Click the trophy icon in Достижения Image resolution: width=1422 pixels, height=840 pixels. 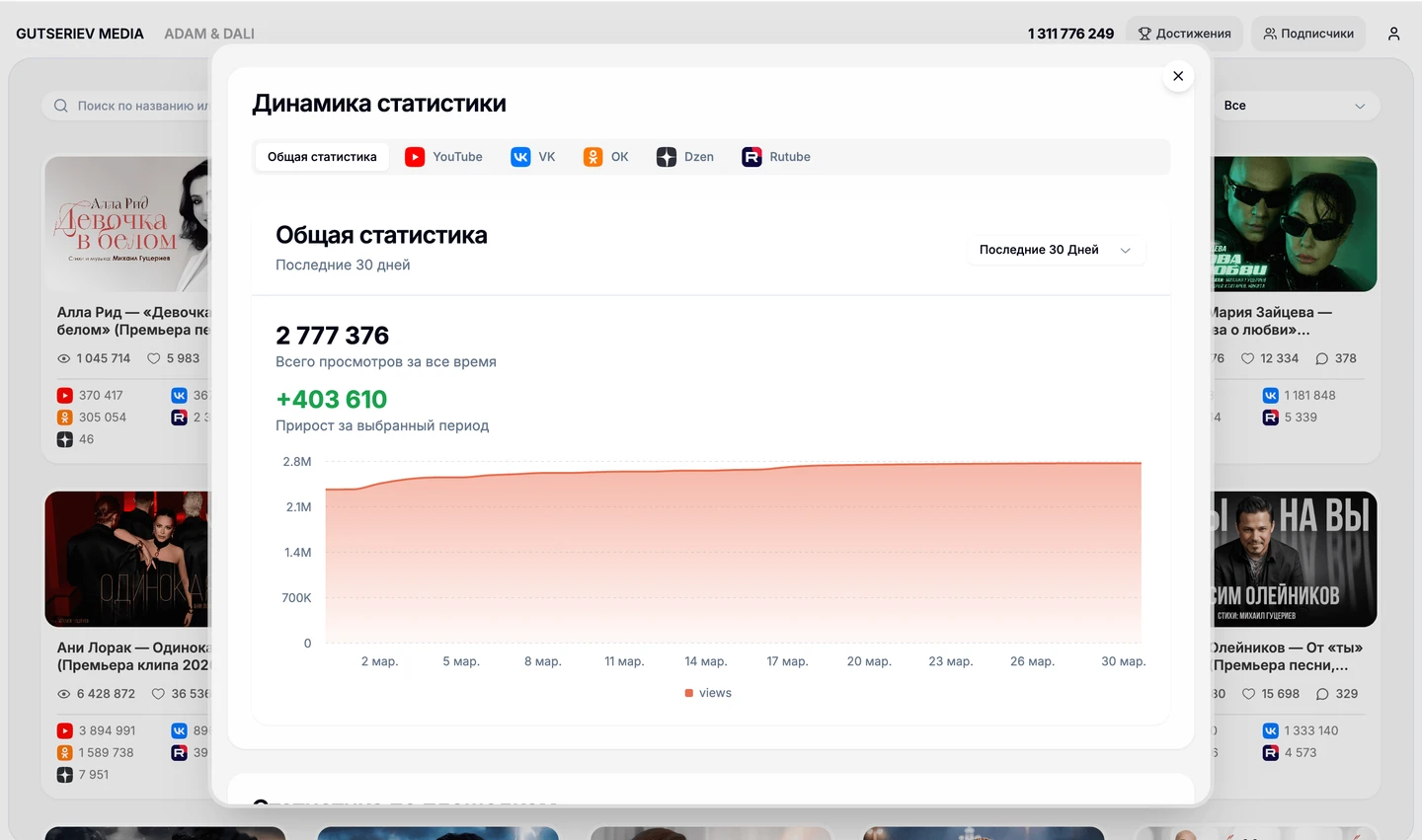point(1145,34)
